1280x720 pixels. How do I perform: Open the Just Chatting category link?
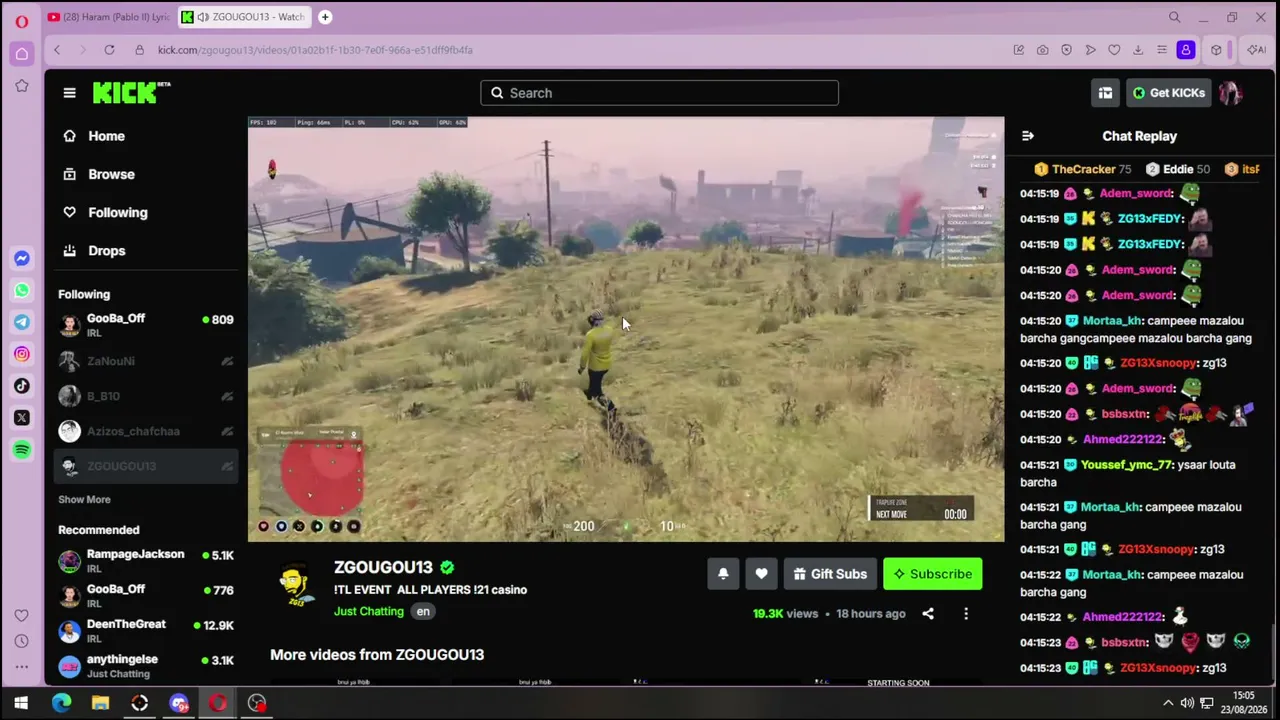(x=369, y=612)
